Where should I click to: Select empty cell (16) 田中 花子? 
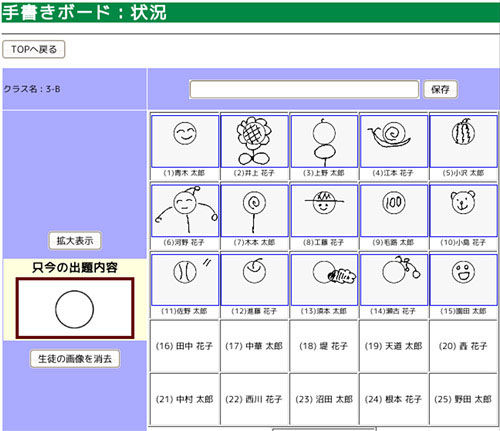[x=185, y=346]
